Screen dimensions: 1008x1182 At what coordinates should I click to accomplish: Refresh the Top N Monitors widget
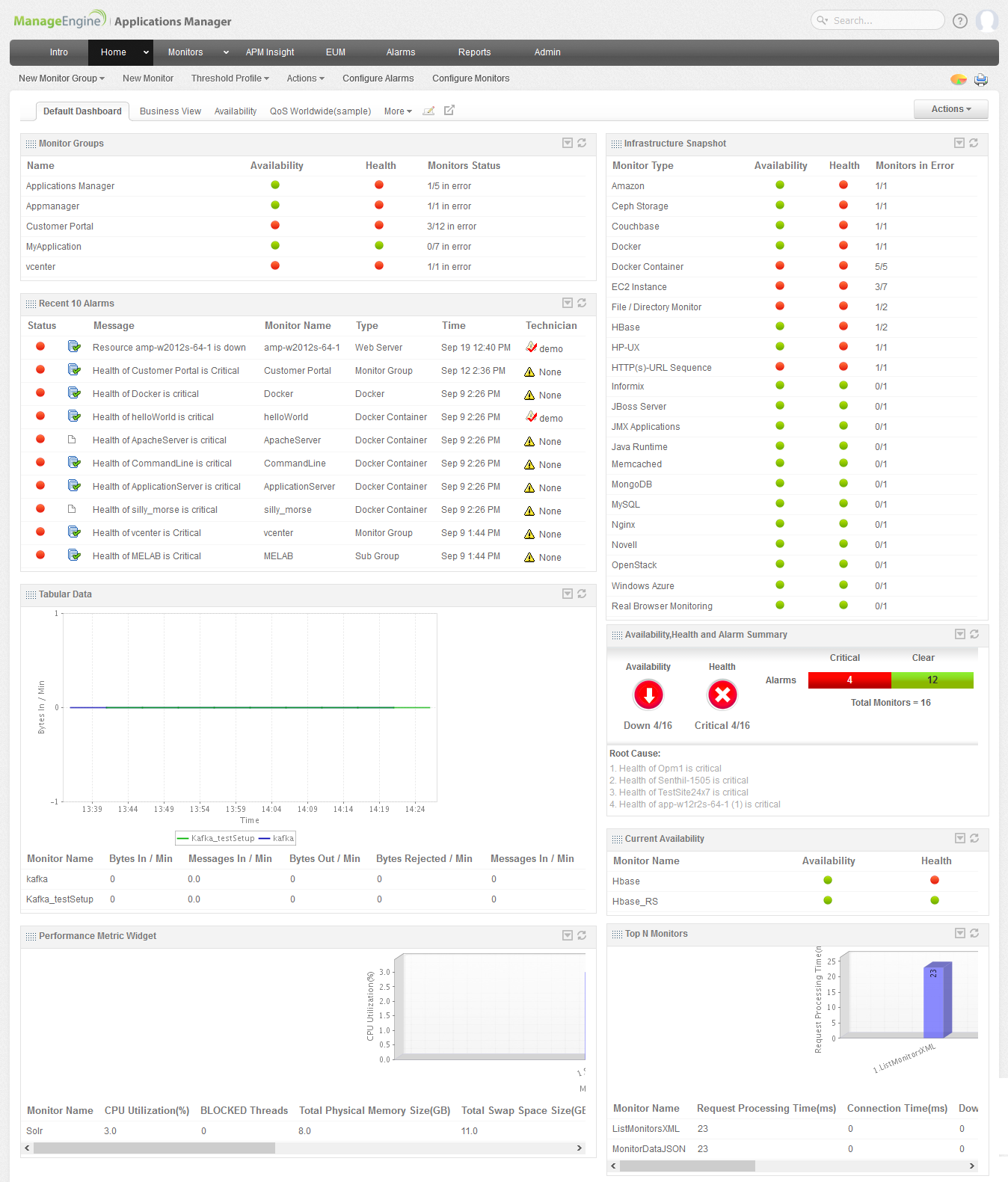pos(974,933)
